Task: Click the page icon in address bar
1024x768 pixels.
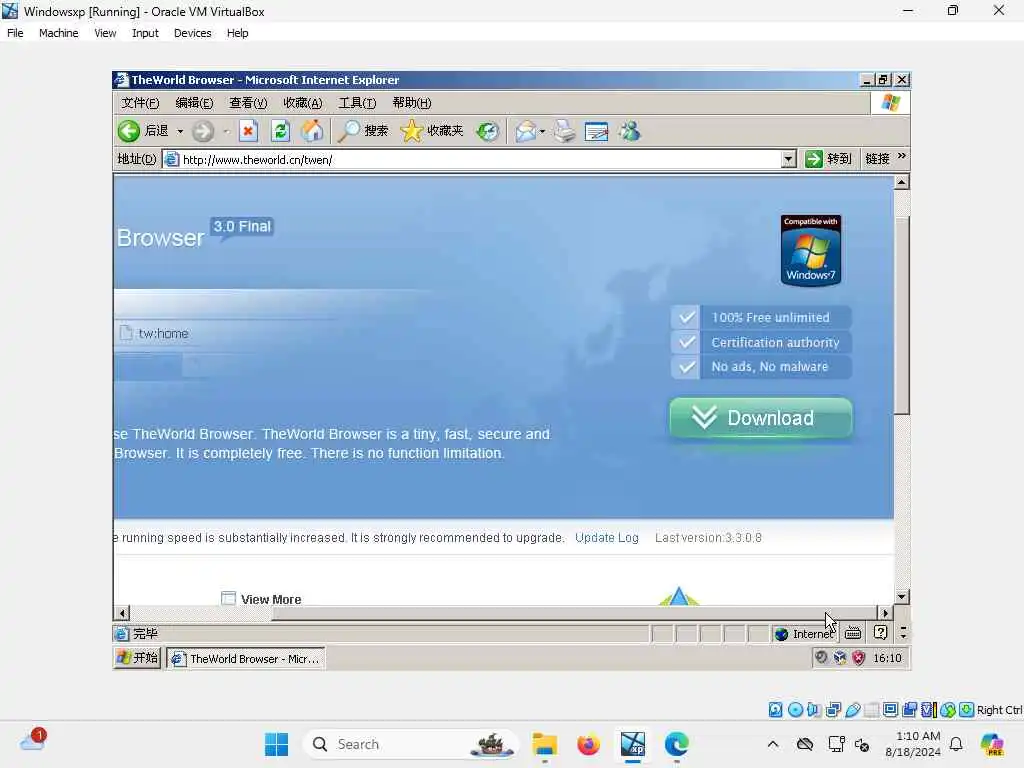Action: [172, 159]
